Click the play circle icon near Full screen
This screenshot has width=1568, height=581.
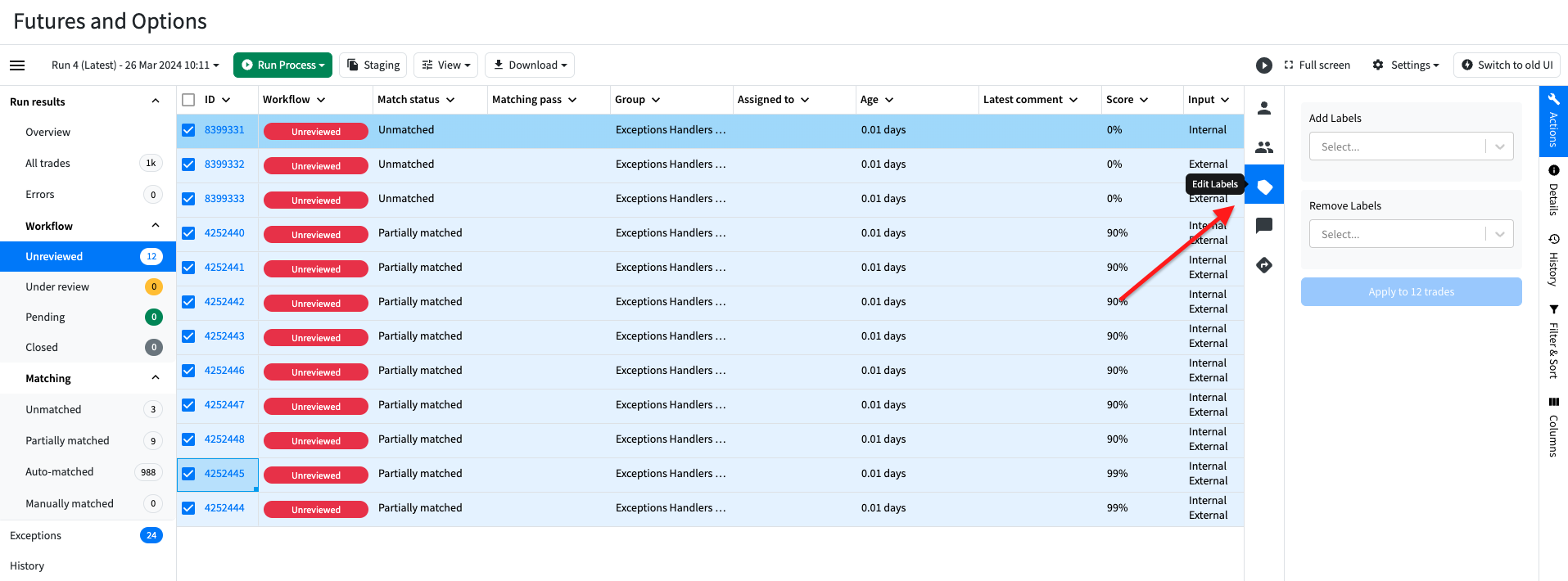pyautogui.click(x=1264, y=65)
